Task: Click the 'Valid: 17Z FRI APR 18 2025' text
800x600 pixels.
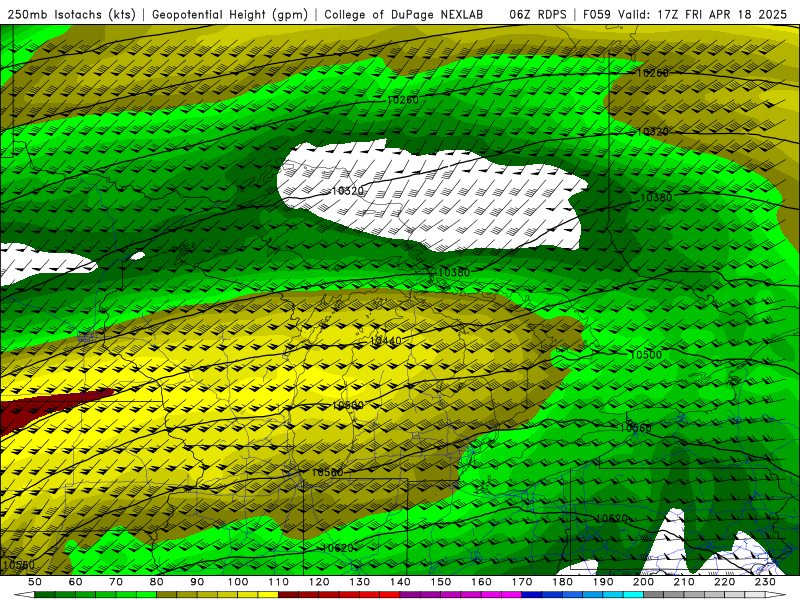Action: tap(702, 14)
